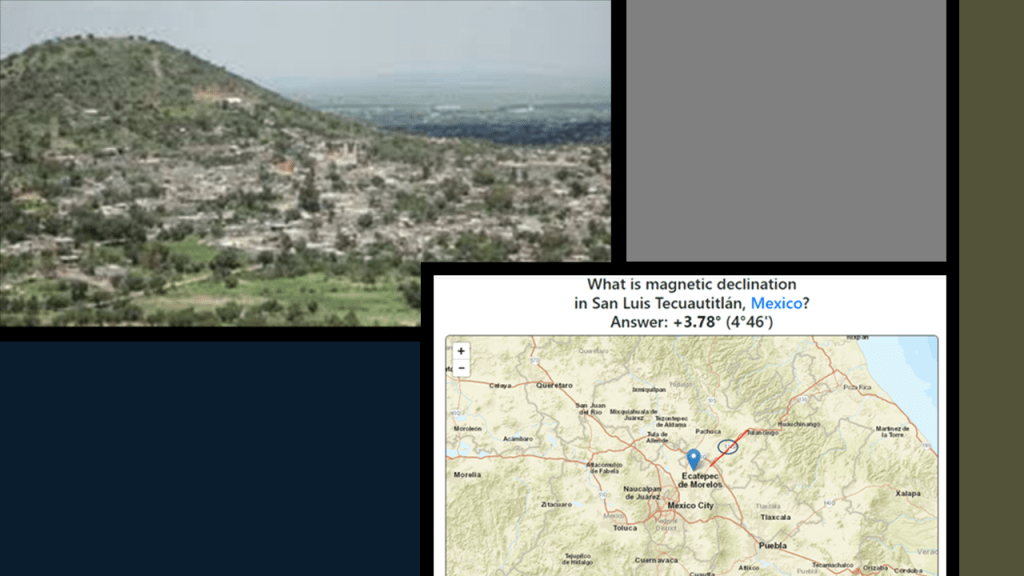
Task: Click the Mexico City label on the map
Action: click(690, 506)
